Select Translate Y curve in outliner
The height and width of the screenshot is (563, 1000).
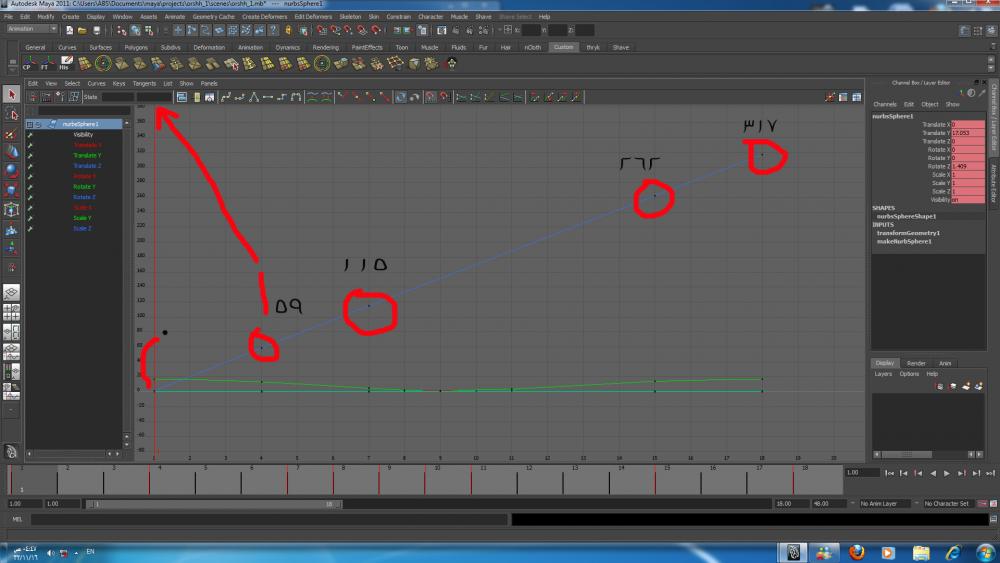pyautogui.click(x=87, y=156)
